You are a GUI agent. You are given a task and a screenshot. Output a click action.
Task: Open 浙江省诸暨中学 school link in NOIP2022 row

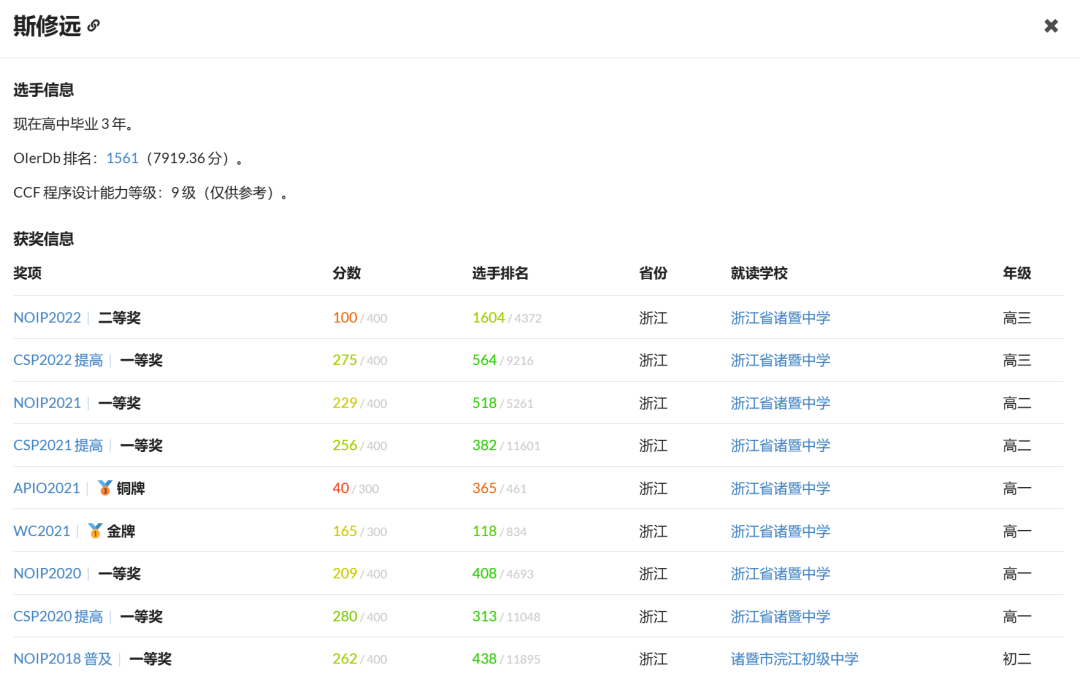(x=780, y=317)
